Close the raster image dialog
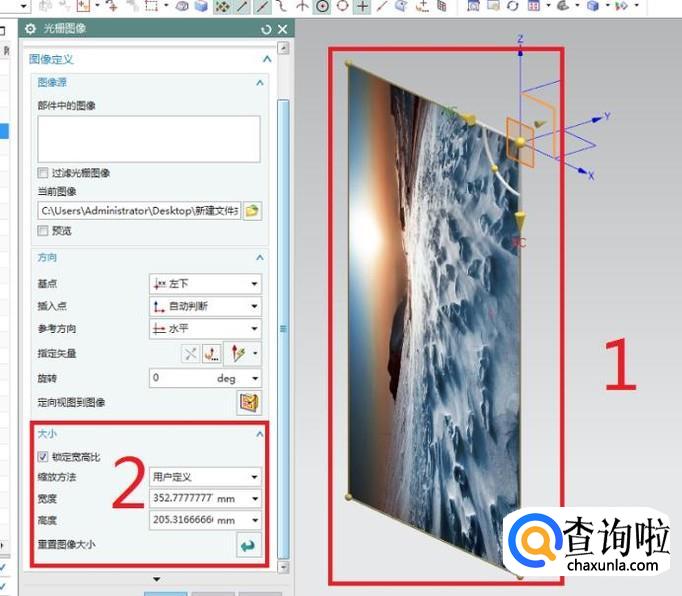This screenshot has height=596, width=682. [x=283, y=29]
